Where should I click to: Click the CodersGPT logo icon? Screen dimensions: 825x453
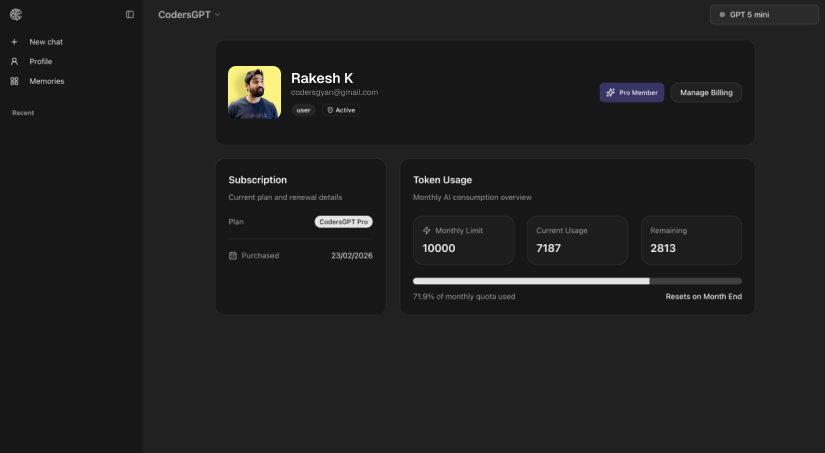tap(16, 15)
